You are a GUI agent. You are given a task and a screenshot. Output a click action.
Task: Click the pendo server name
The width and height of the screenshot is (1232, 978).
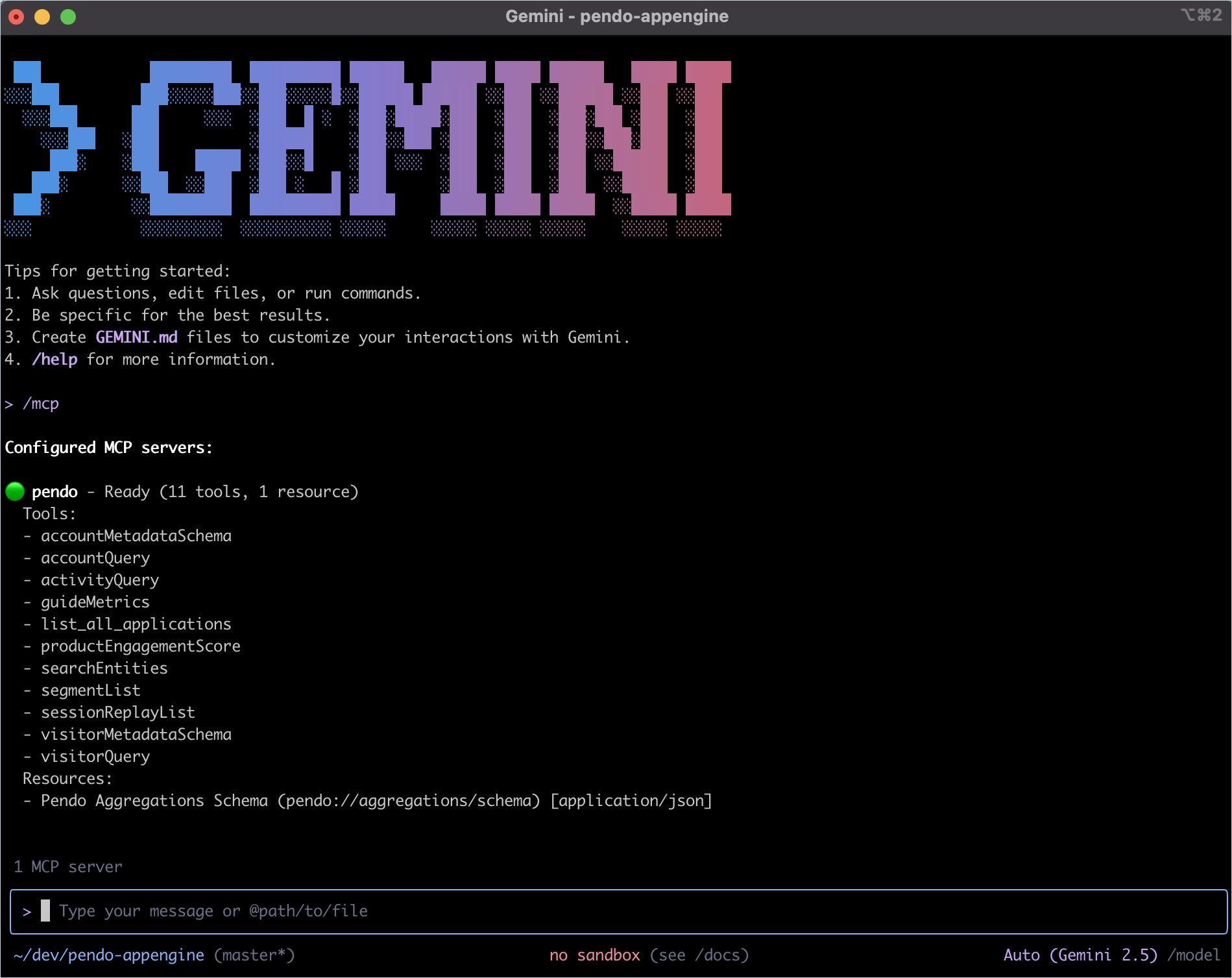coord(54,492)
